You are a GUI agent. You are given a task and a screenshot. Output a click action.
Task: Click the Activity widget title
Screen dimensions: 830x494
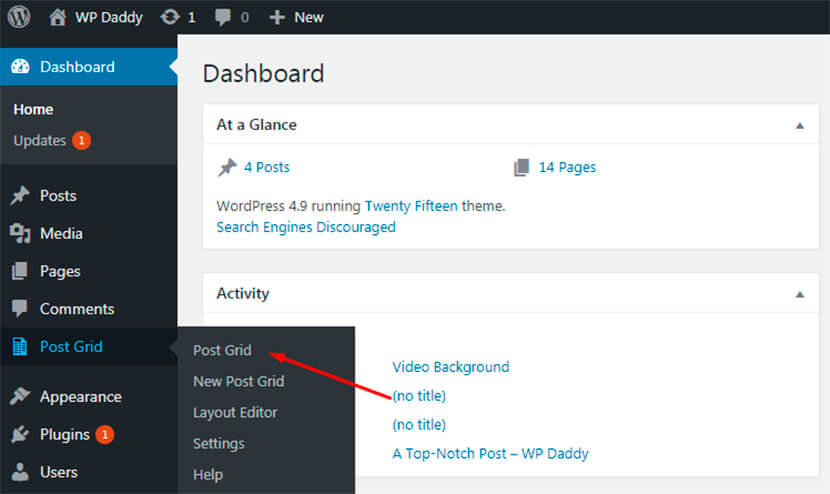coord(243,293)
